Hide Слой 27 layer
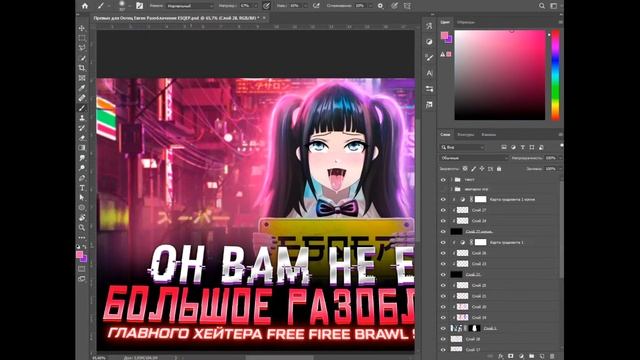 [x=443, y=210]
